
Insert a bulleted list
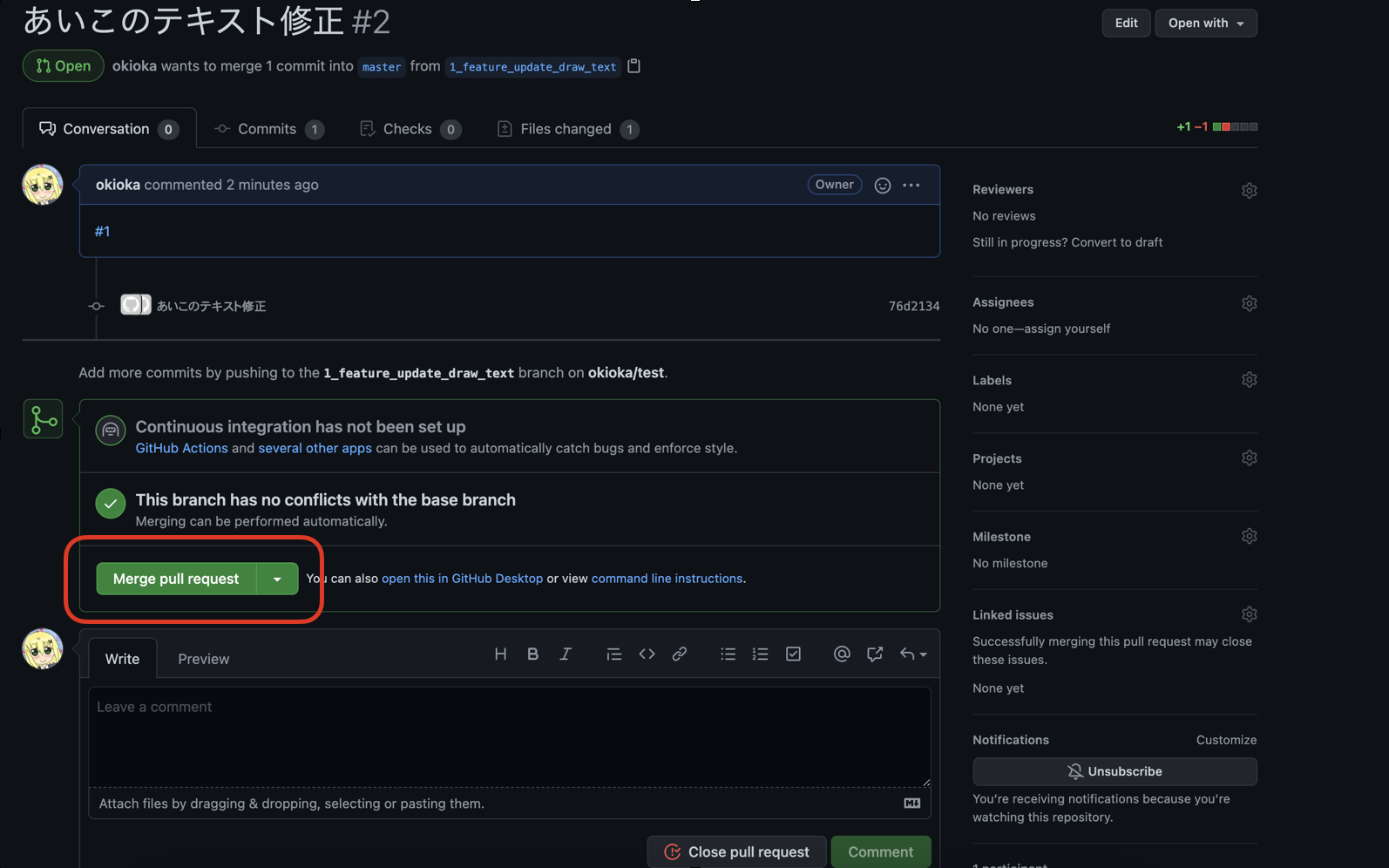[728, 654]
